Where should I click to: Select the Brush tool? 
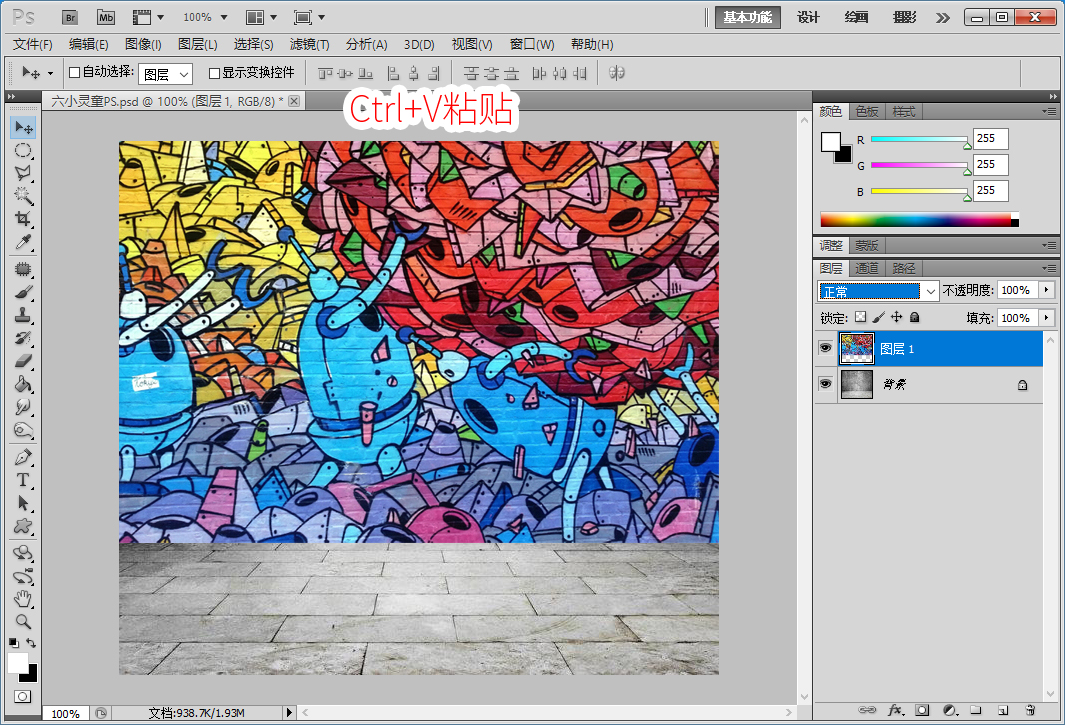click(x=23, y=292)
